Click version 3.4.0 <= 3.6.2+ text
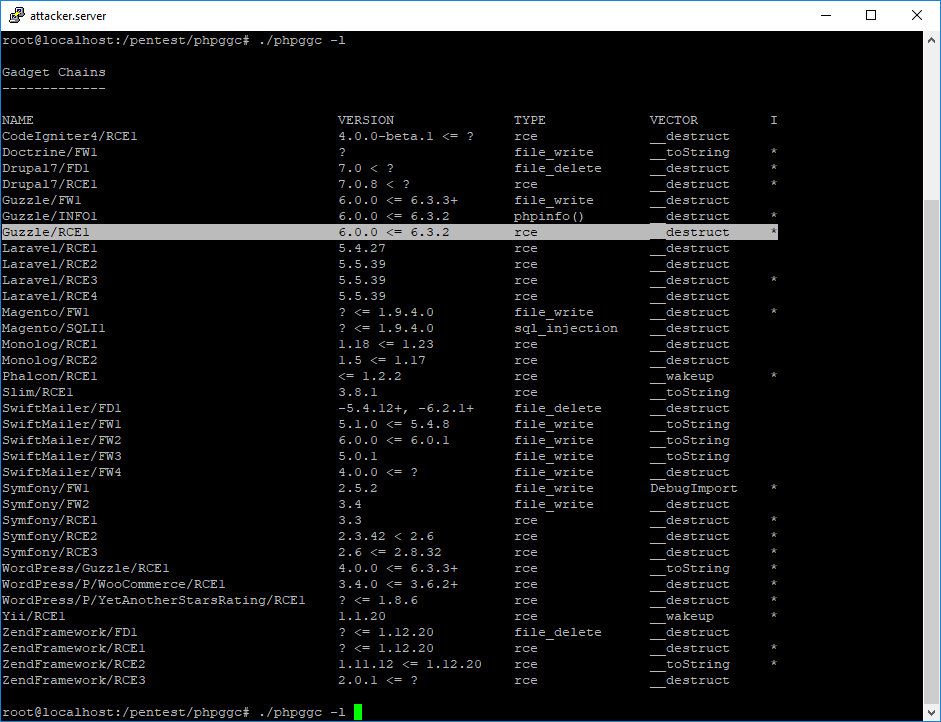Image resolution: width=941 pixels, height=722 pixels. (398, 585)
